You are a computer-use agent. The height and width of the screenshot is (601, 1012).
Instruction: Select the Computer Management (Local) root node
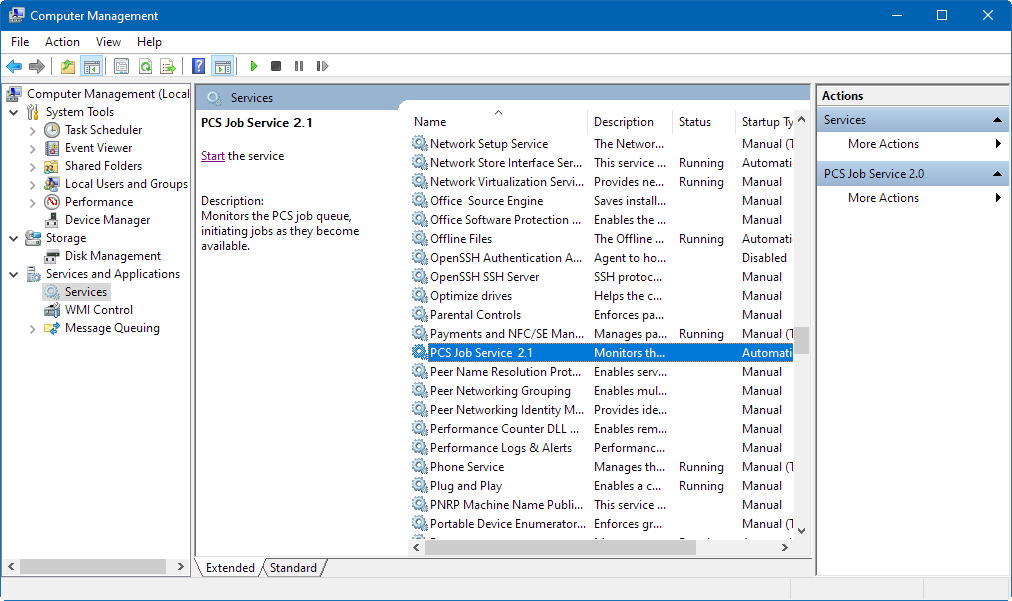click(108, 94)
